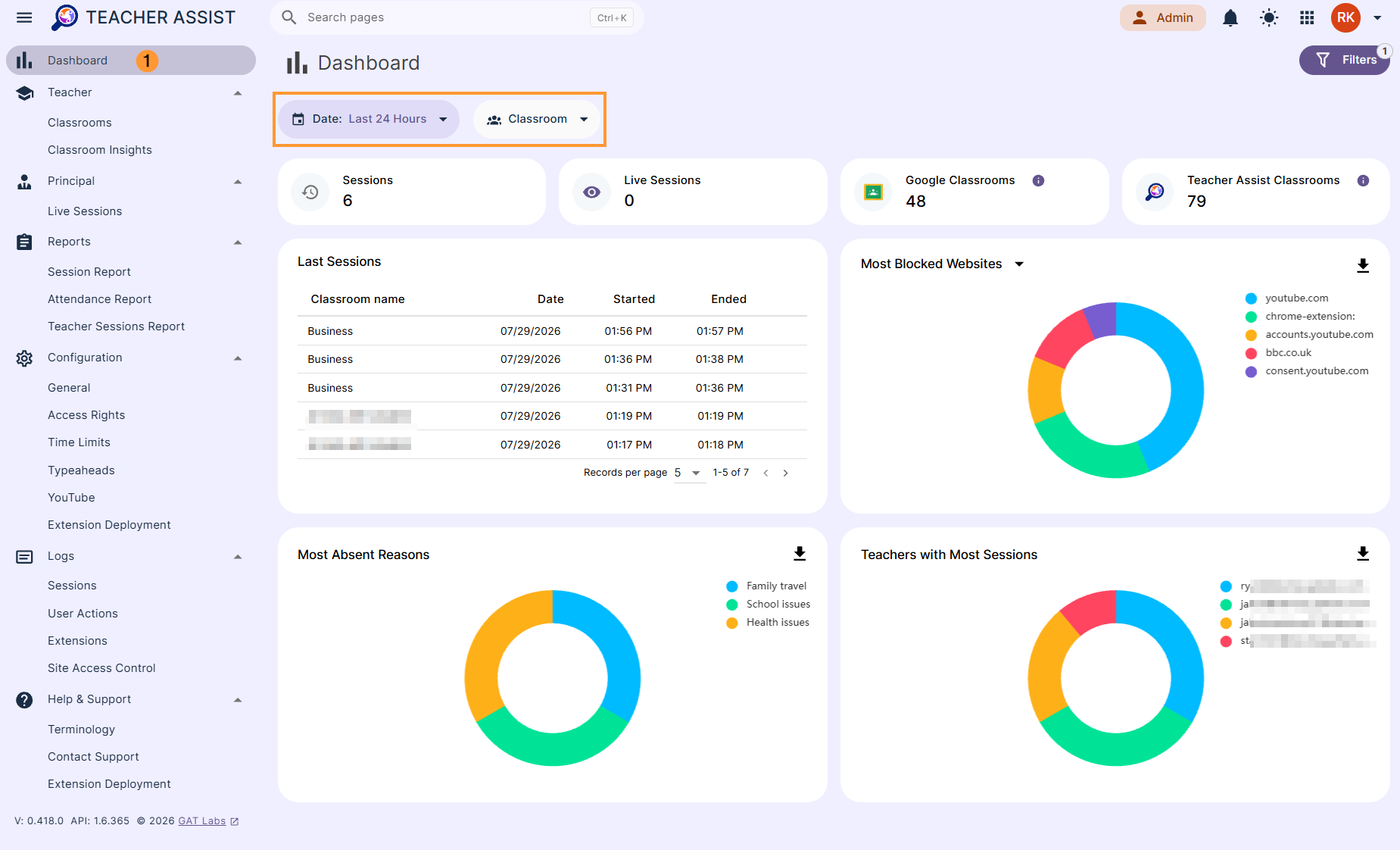Viewport: 1400px width, 850px height.
Task: Open the Classroom filter dropdown
Action: click(536, 119)
